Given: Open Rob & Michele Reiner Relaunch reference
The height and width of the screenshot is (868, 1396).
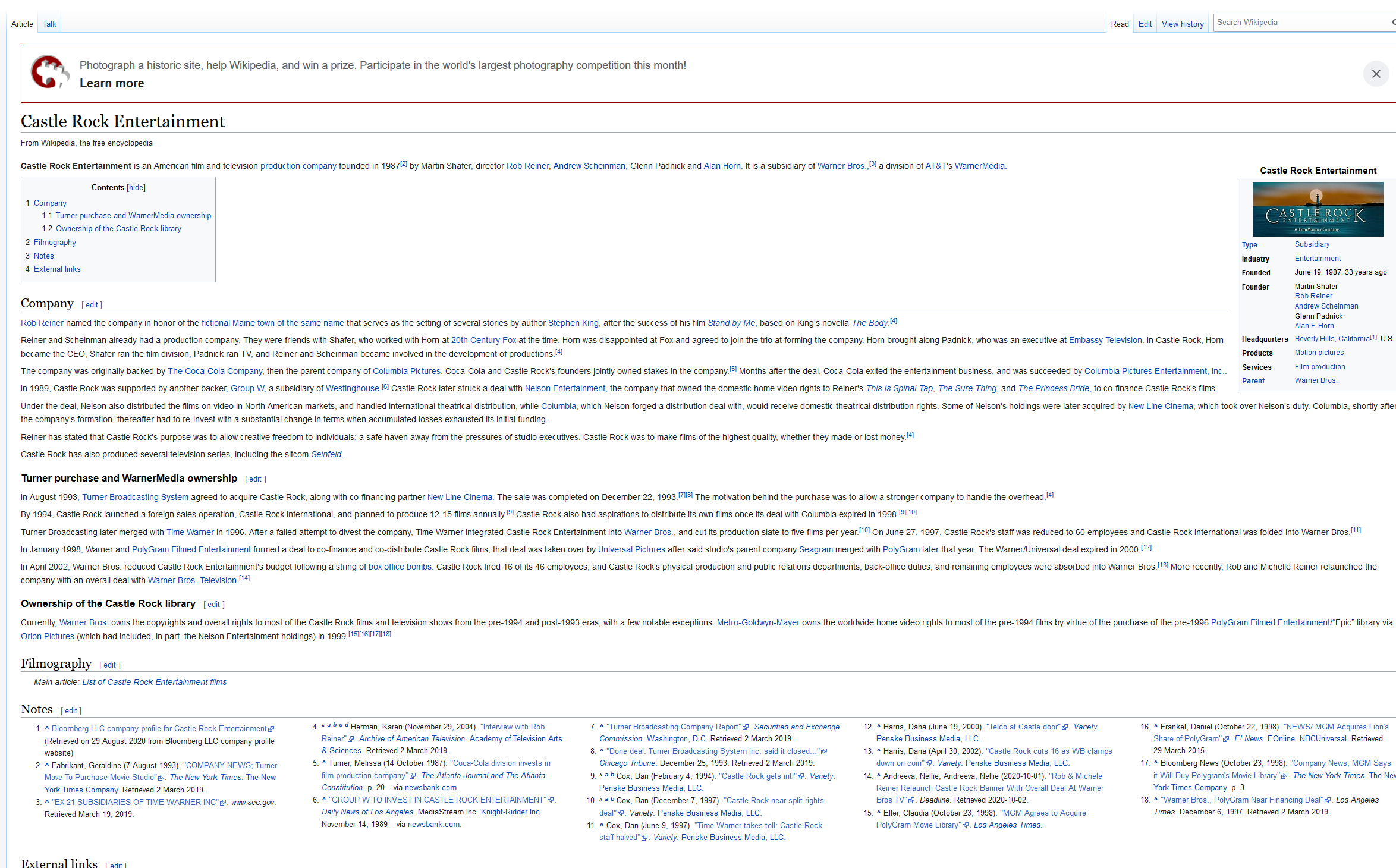Looking at the screenshot, I should click(x=990, y=788).
